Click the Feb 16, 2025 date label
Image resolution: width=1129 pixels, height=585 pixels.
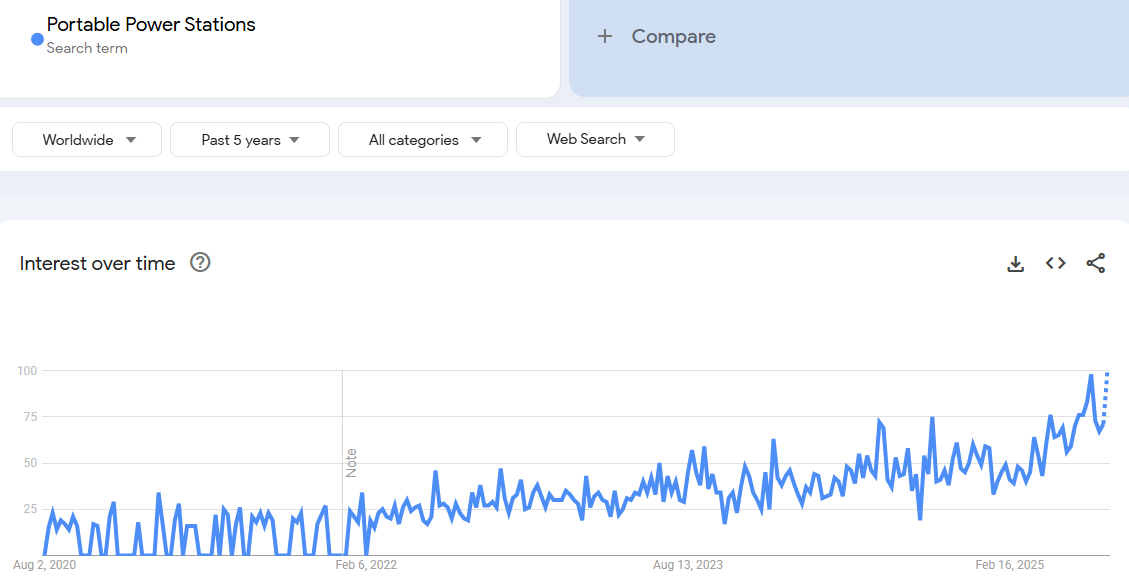[1010, 565]
